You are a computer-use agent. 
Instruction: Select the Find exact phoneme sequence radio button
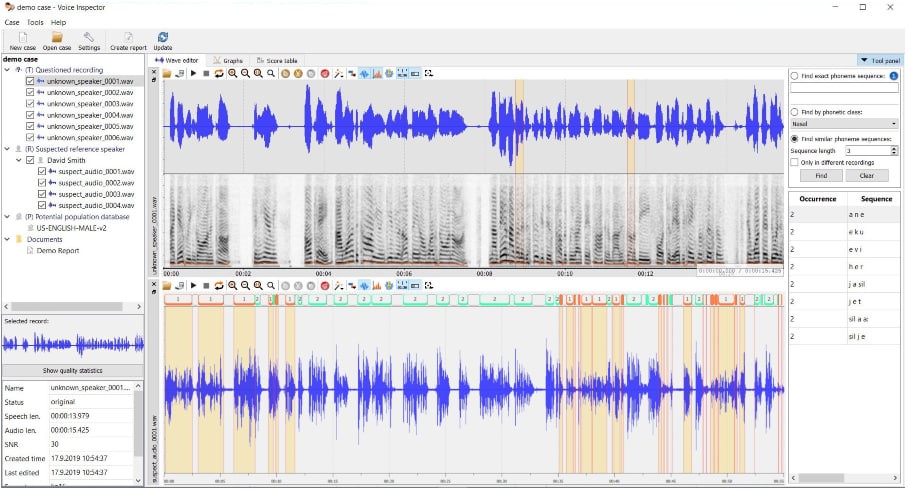click(795, 76)
